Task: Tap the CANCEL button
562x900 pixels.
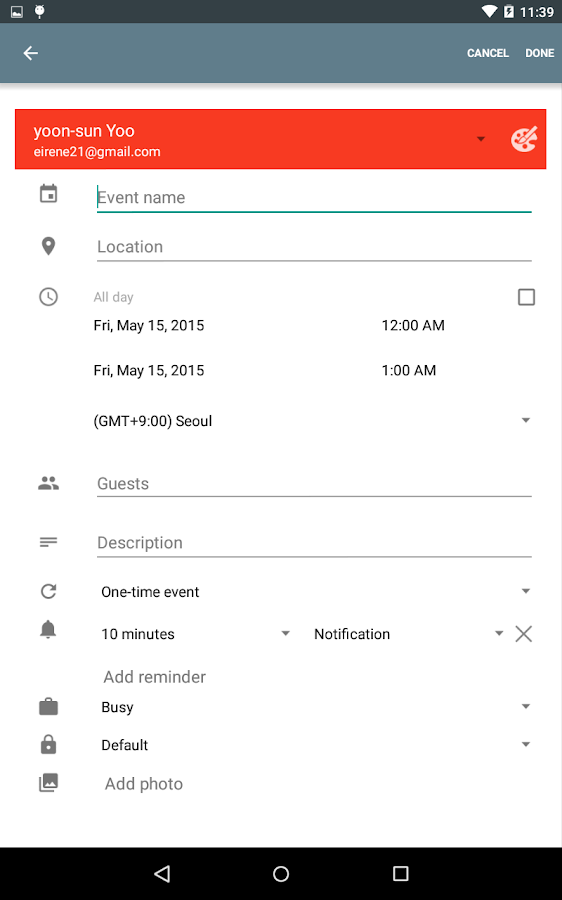Action: (488, 53)
